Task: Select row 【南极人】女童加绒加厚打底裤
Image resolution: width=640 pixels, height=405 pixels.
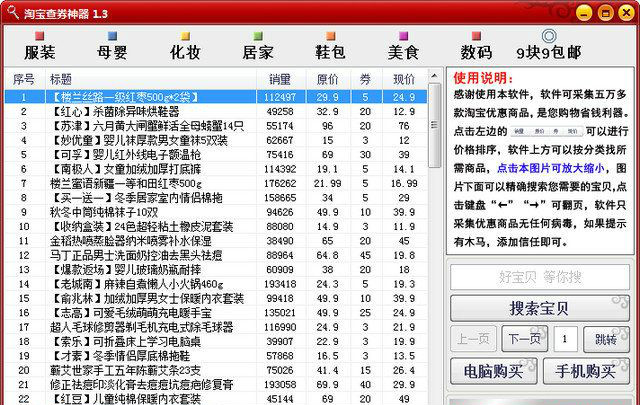Action: [x=216, y=169]
